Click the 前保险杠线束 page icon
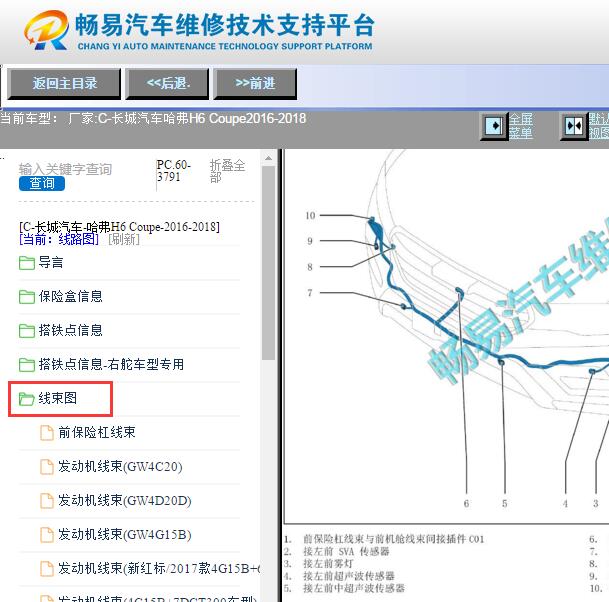609x602 pixels. point(47,433)
